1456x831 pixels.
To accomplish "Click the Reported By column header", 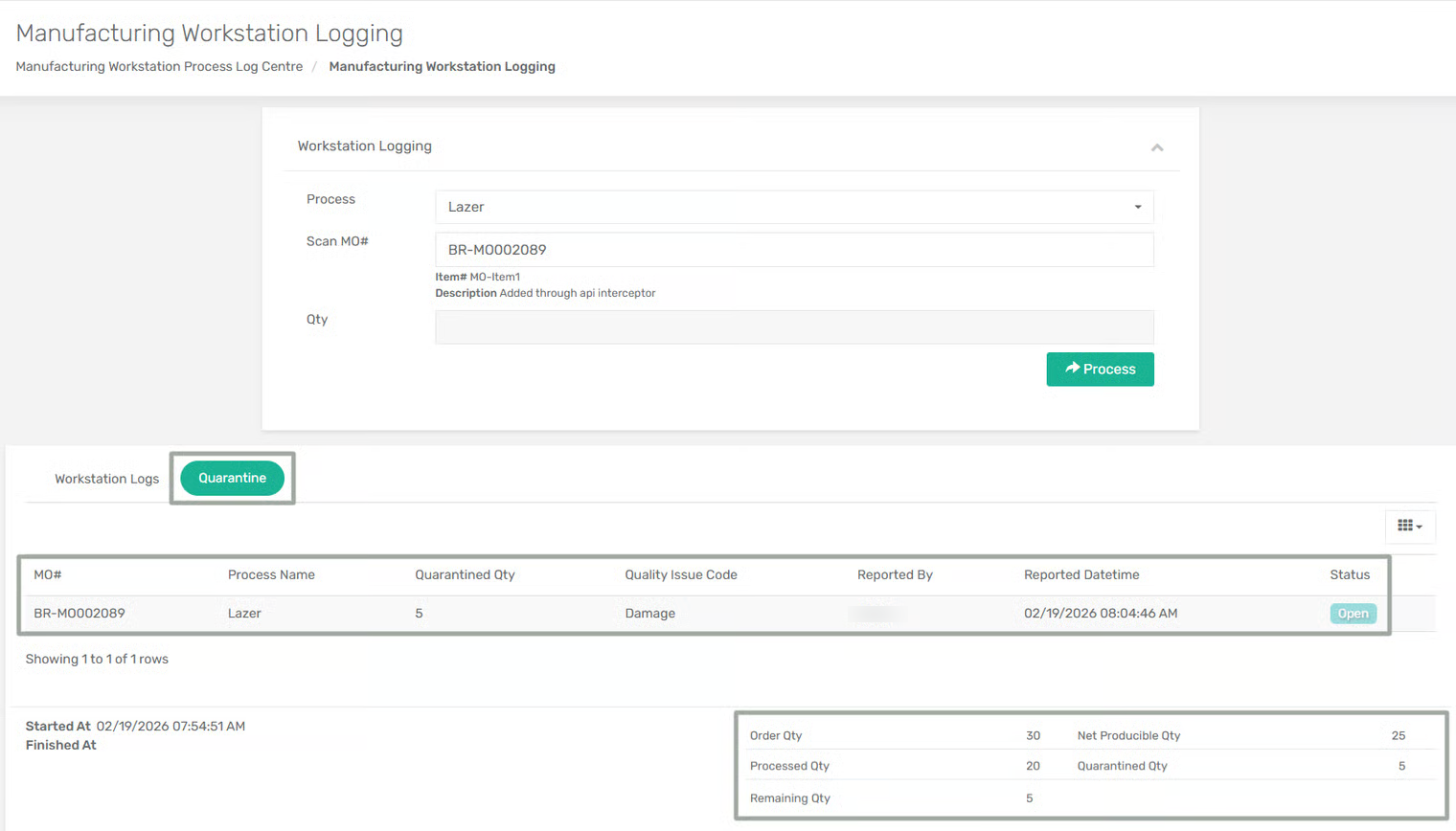I will click(x=894, y=574).
